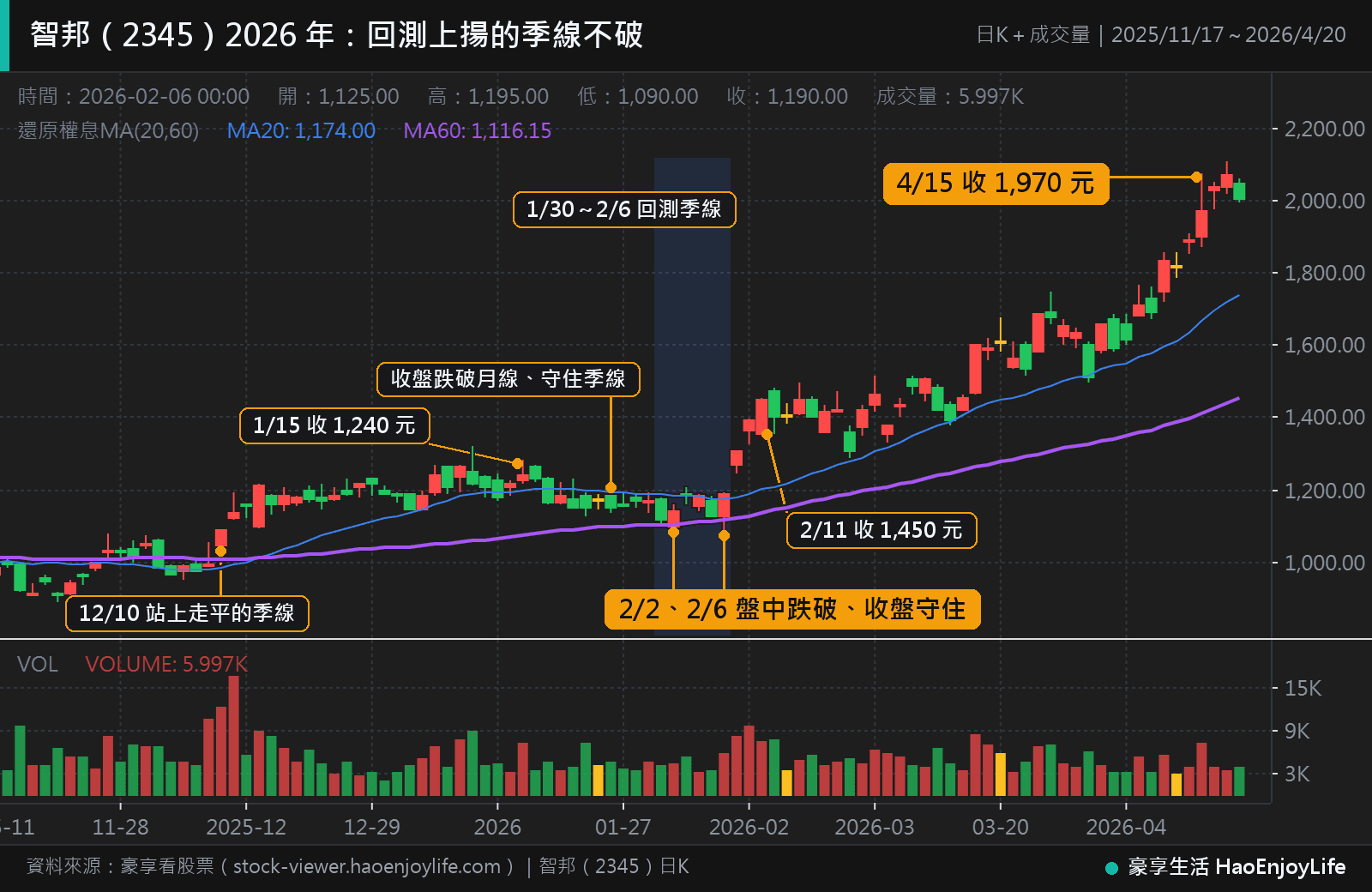Click the 3K volume axis label
This screenshot has height=892, width=1372.
[x=1297, y=774]
